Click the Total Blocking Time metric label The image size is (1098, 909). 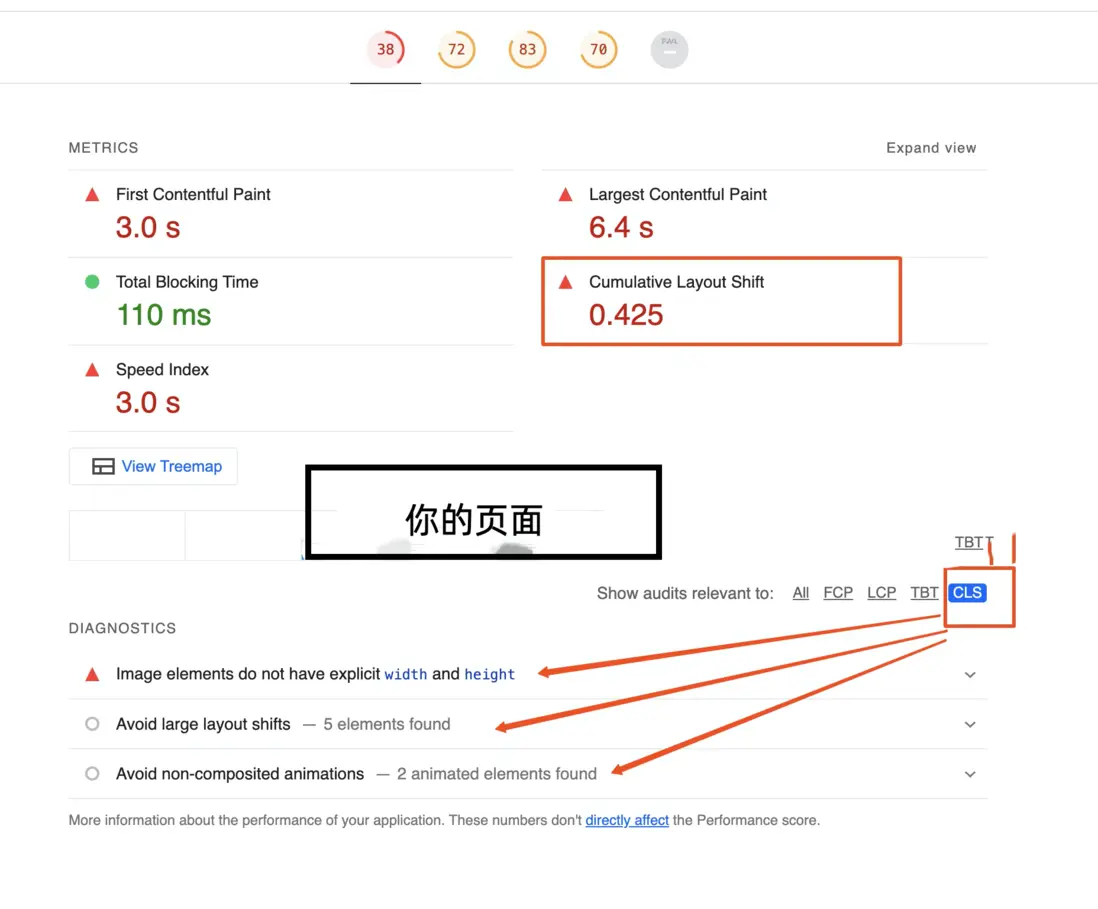tap(187, 282)
